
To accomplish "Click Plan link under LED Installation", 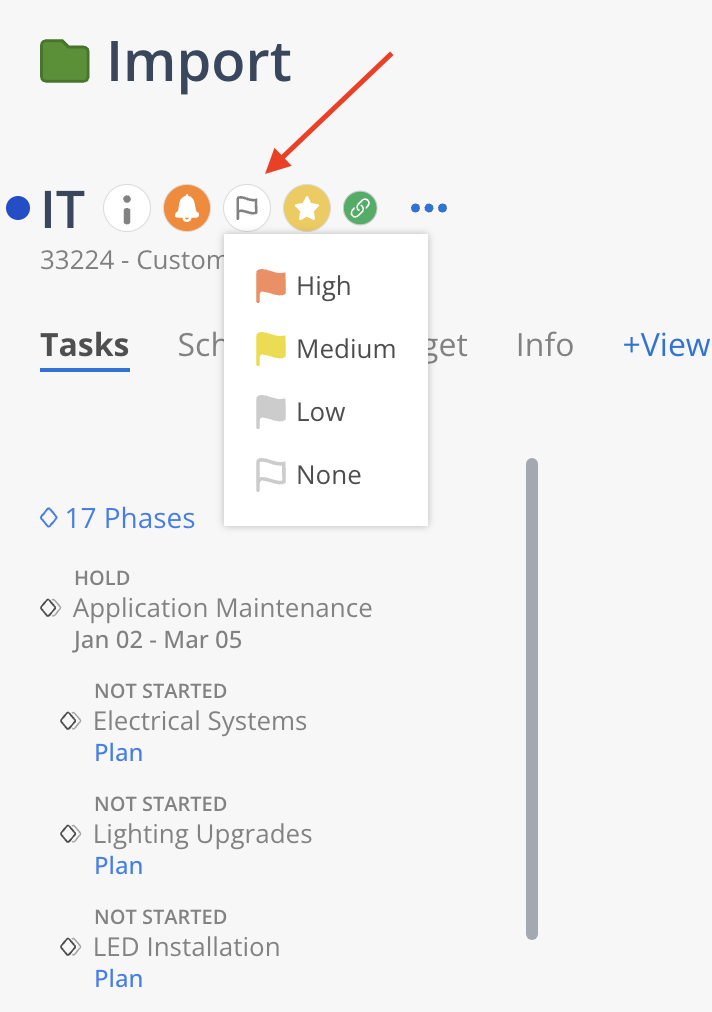I will point(119,979).
